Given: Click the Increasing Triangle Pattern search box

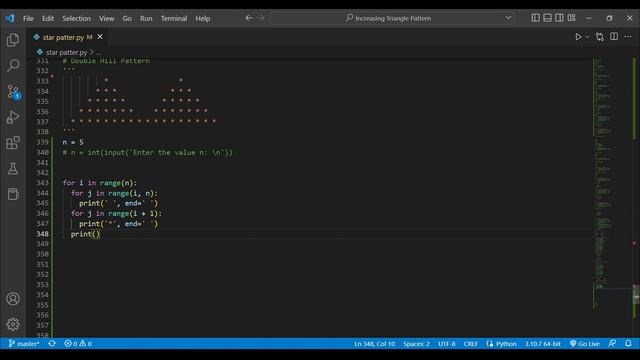Looking at the screenshot, I should (392, 18).
